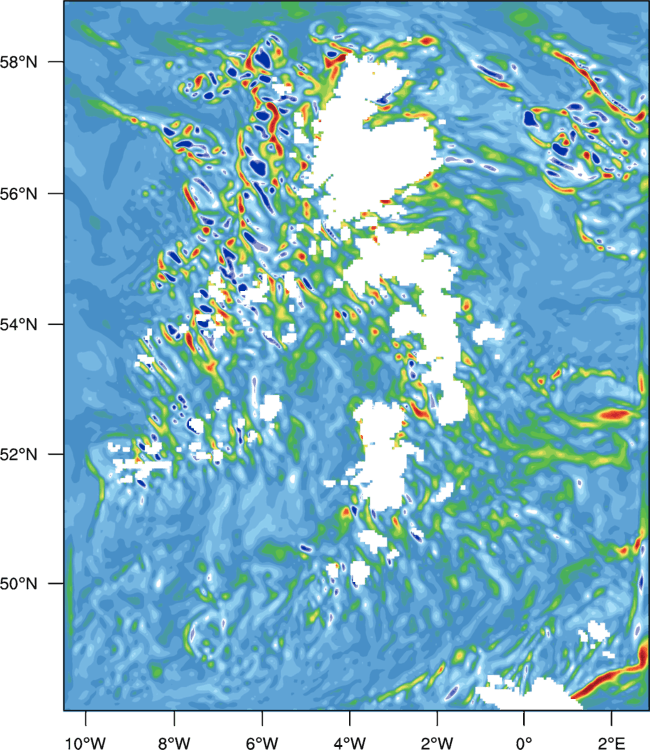Image resolution: width=650 pixels, height=750 pixels.
Task: Click the 54°N latitude label
Action: tap(18, 324)
